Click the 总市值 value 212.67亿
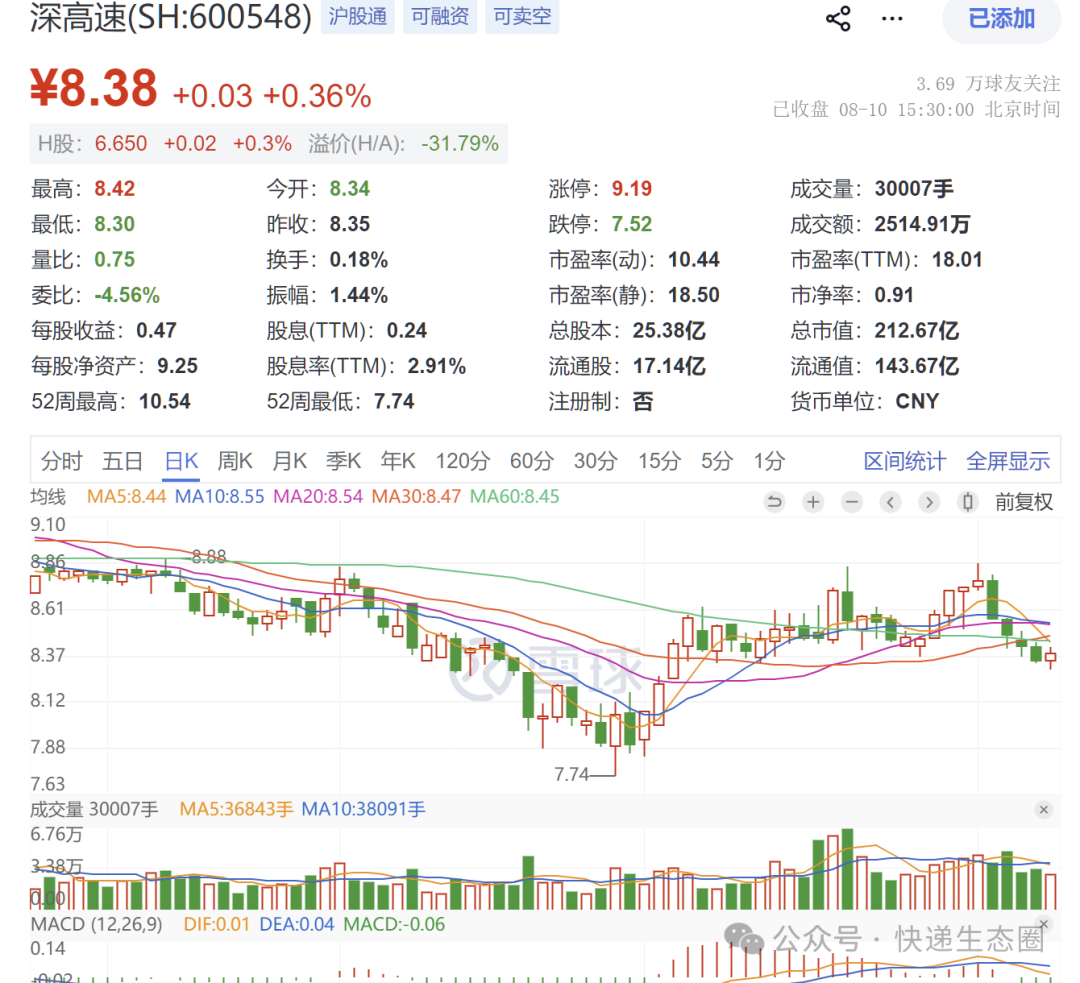Image resolution: width=1080 pixels, height=983 pixels. point(917,331)
